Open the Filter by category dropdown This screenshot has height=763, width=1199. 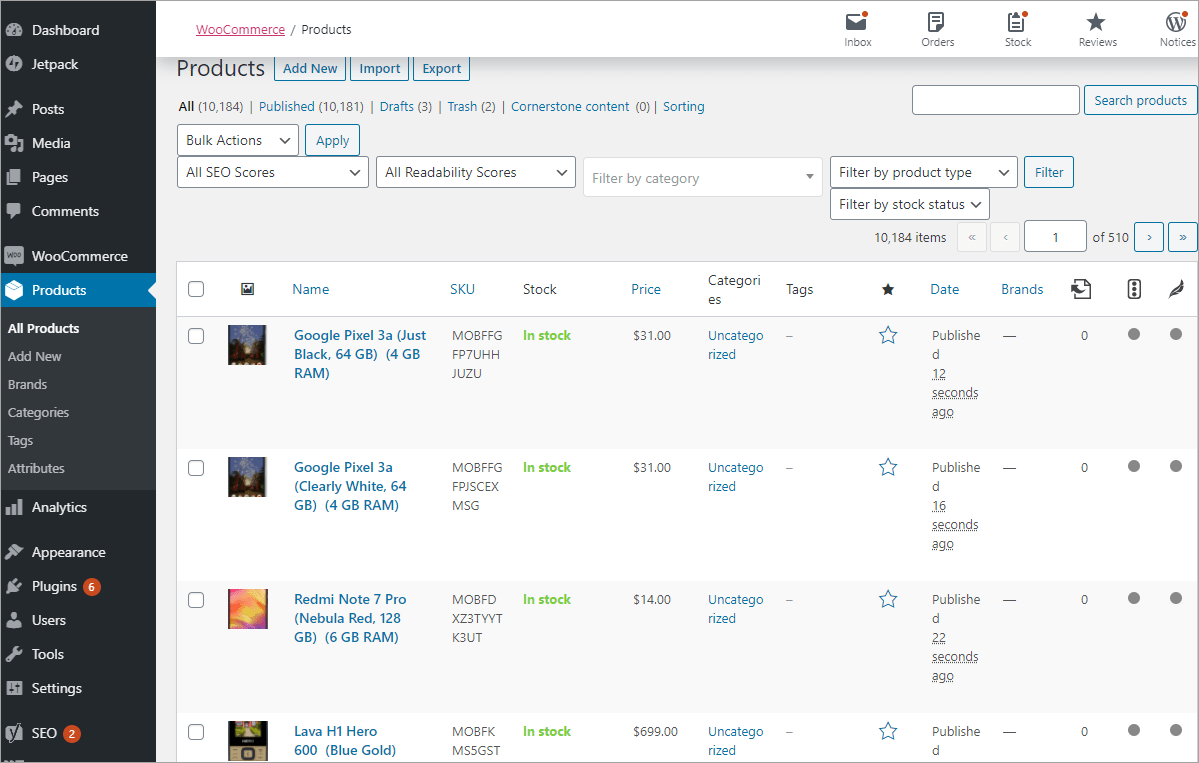pyautogui.click(x=703, y=177)
